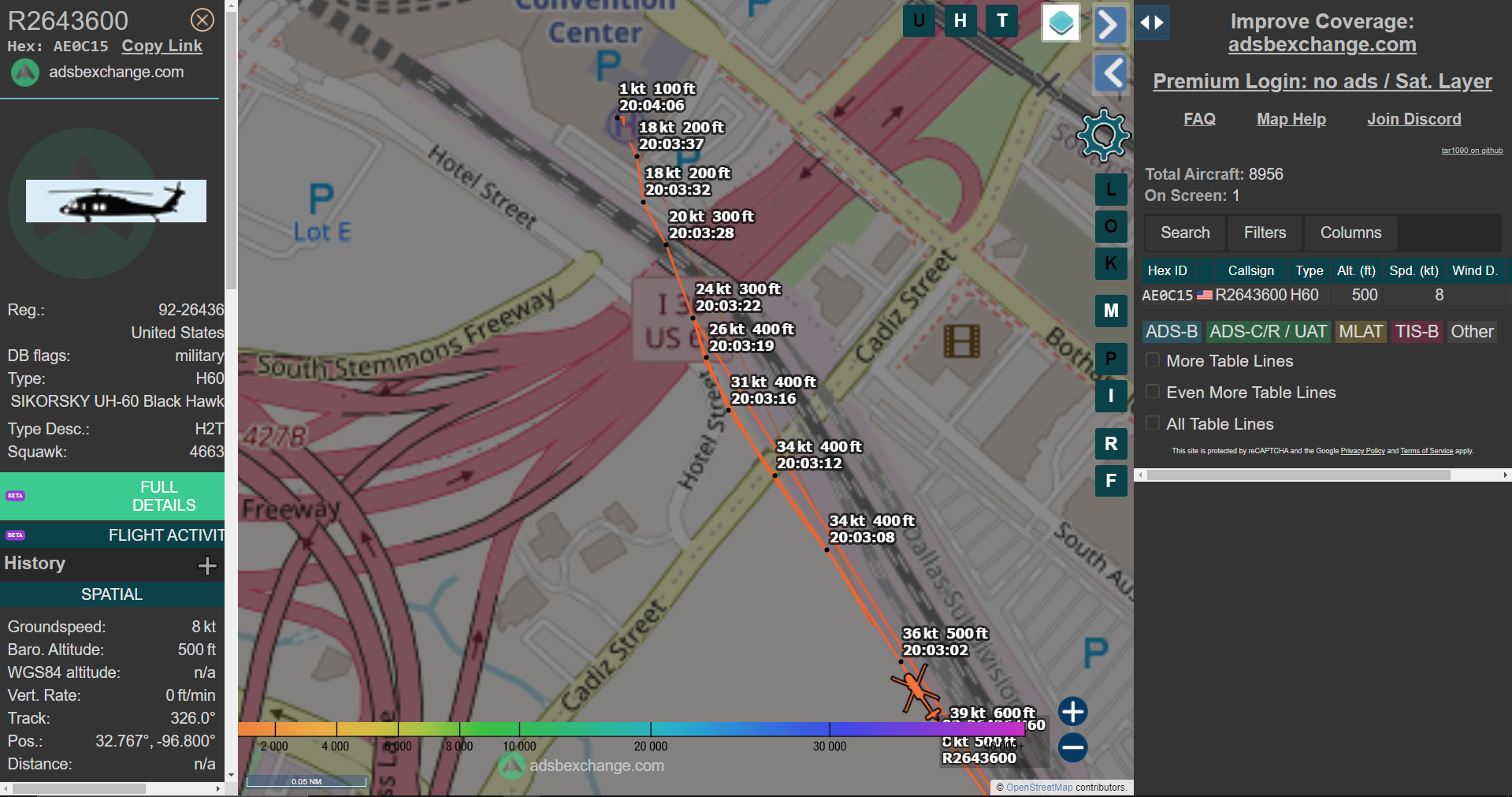
Task: Click the F map button
Action: 1111,481
